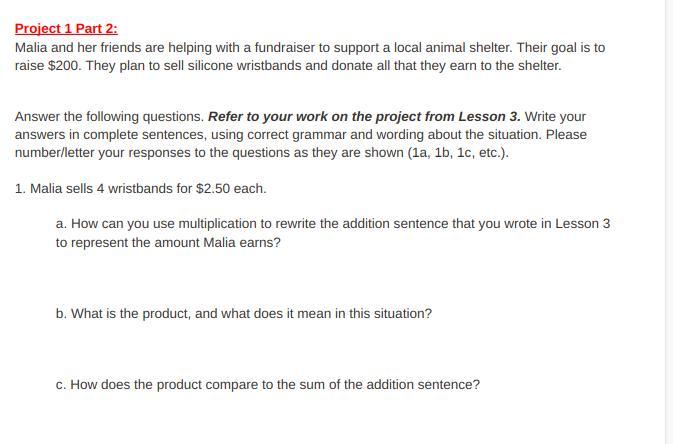Click question 1a about multiplication
The height and width of the screenshot is (444, 673).
coord(300,223)
